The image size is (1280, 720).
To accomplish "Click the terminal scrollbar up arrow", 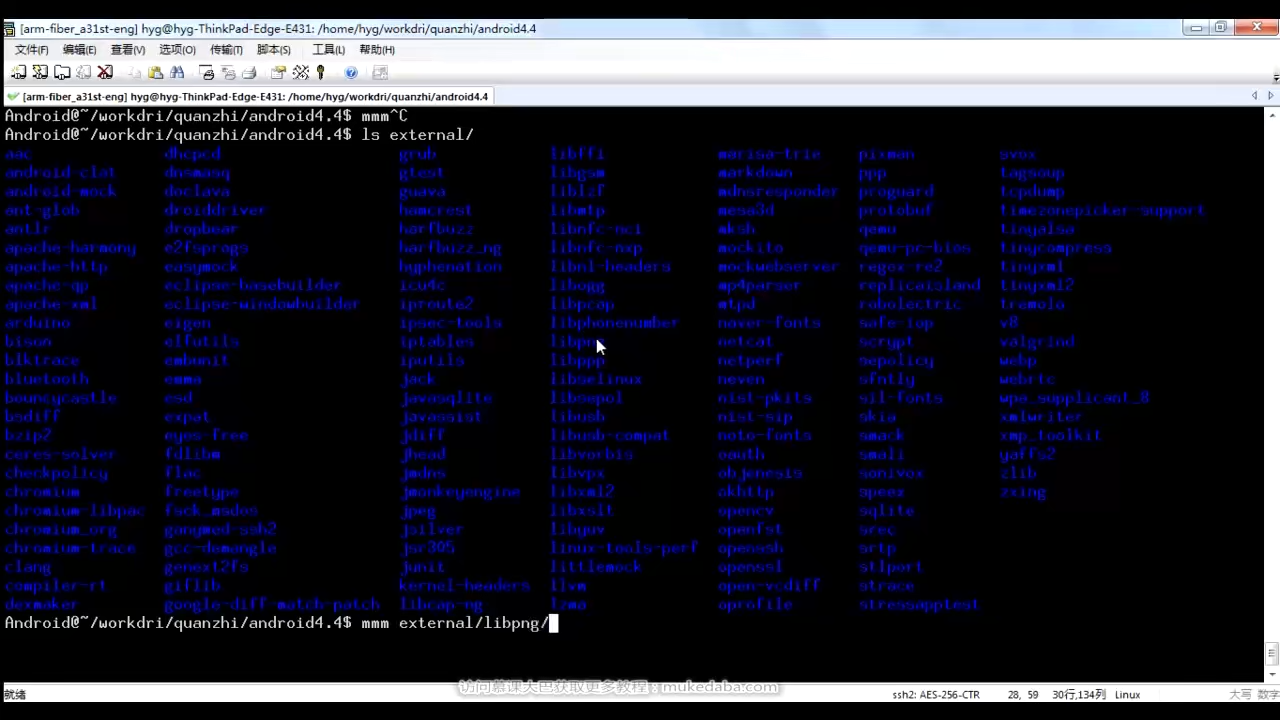I will (x=1273, y=115).
